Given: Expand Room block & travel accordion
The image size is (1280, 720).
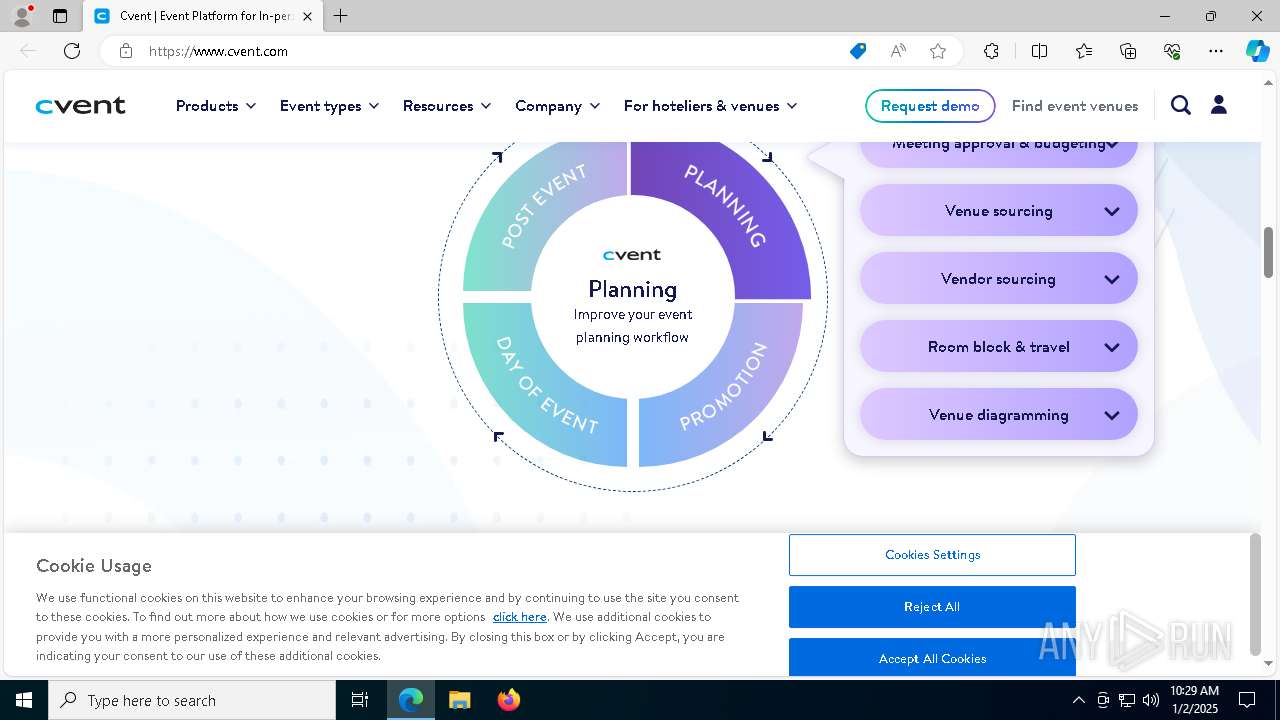Looking at the screenshot, I should [x=999, y=347].
